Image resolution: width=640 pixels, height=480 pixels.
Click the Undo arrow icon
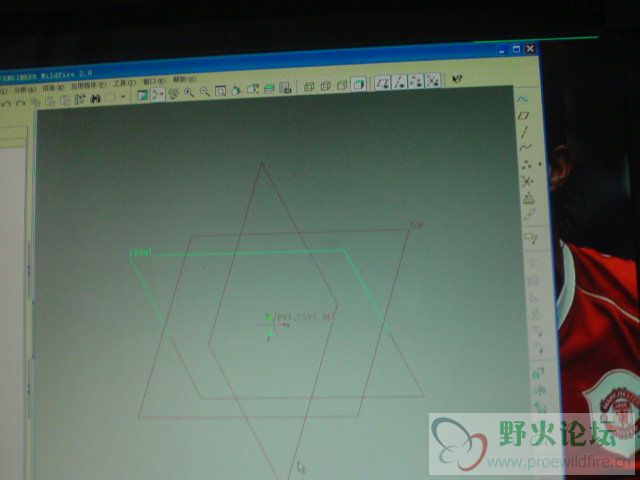click(6, 104)
